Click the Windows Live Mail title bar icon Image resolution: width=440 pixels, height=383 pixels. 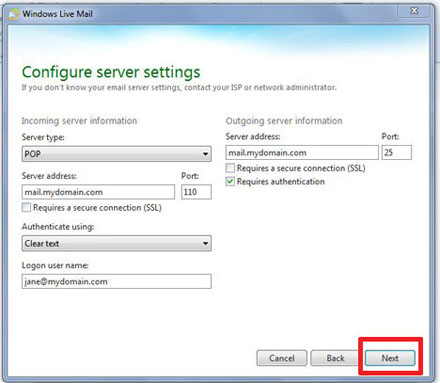coord(14,14)
